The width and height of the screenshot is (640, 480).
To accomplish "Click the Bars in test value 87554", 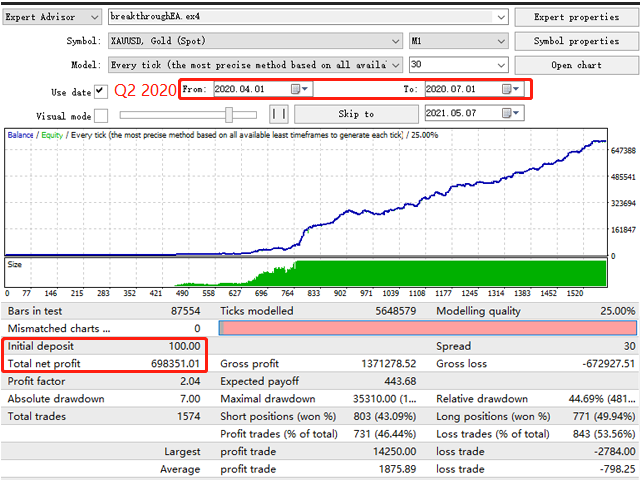I will pyautogui.click(x=186, y=311).
